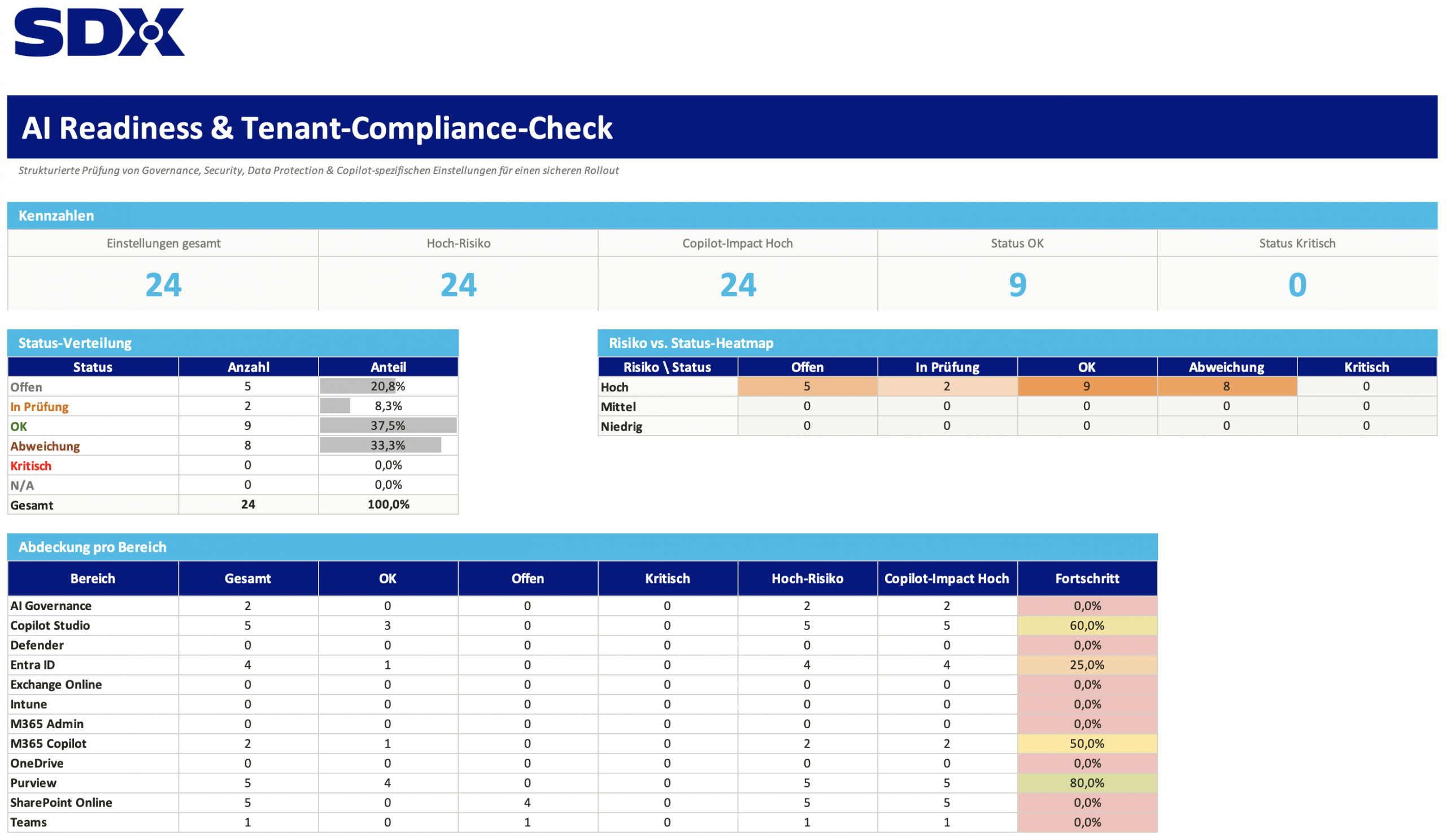This screenshot has width=1446, height=840.
Task: Select the 33,3% data bar cell
Action: [389, 445]
